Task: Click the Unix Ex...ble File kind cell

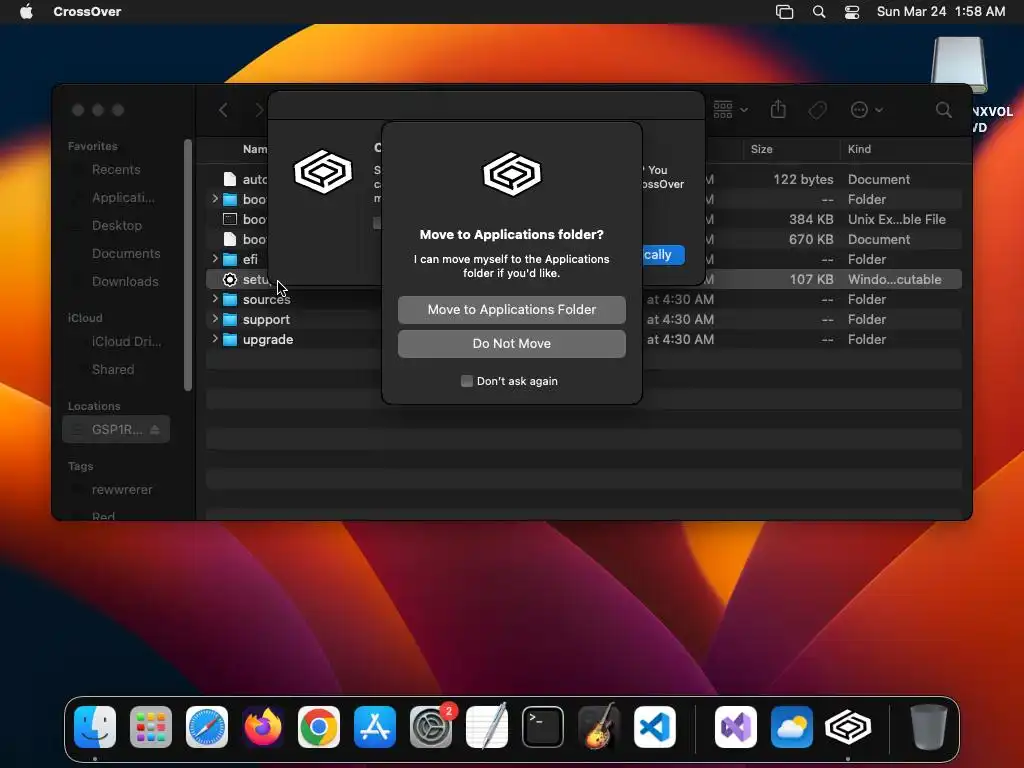Action: [896, 219]
